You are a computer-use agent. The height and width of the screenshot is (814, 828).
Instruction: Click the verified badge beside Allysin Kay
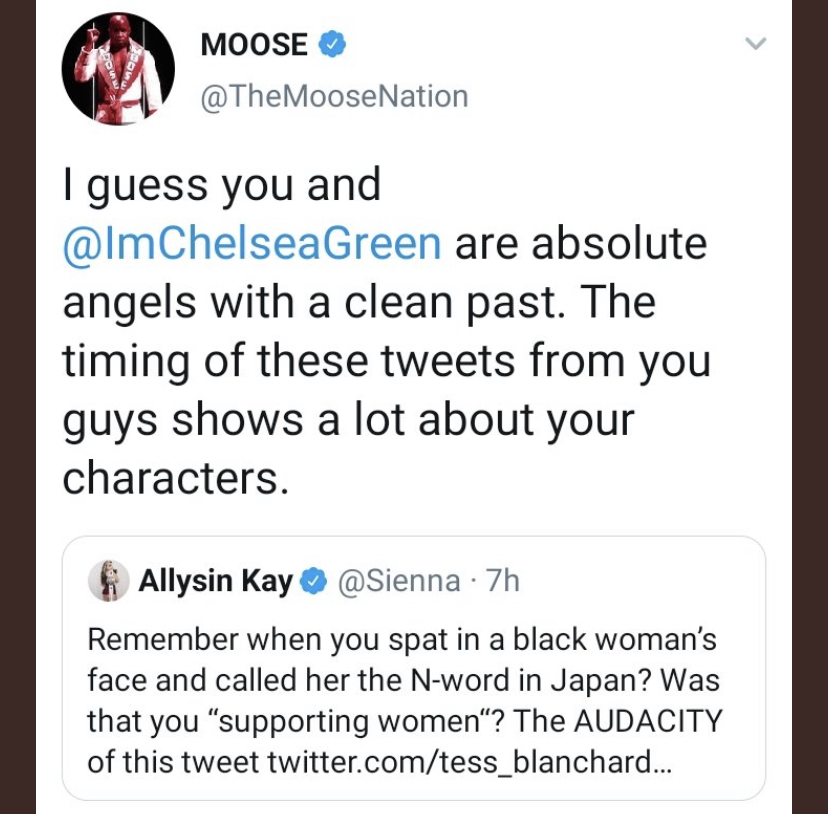[x=315, y=581]
